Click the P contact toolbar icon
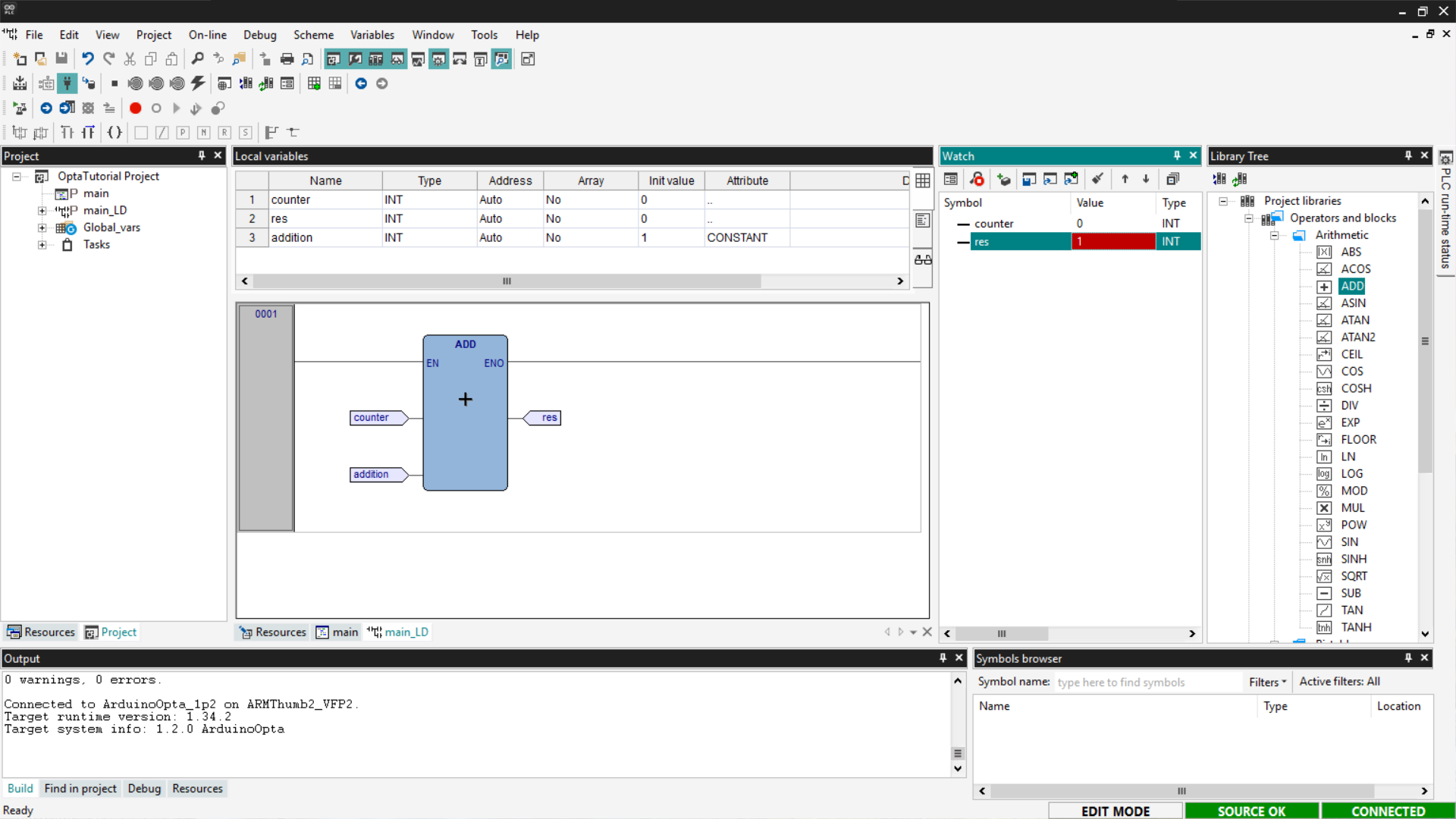This screenshot has width=1456, height=819. (x=183, y=133)
